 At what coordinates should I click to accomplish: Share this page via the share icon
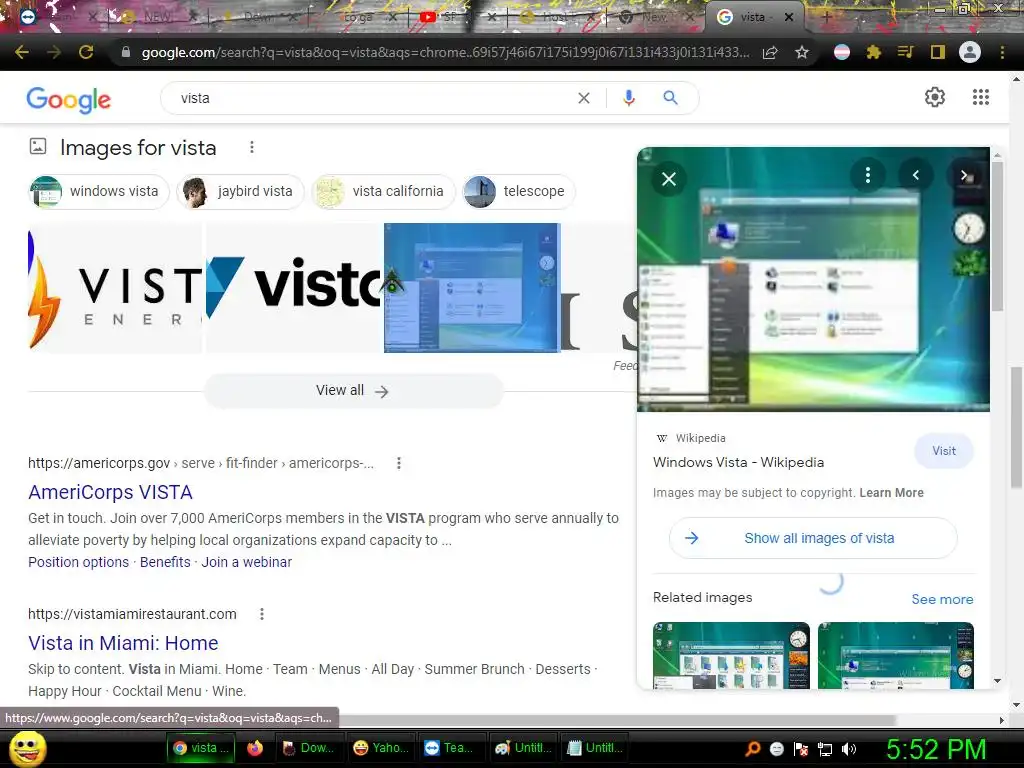(770, 52)
